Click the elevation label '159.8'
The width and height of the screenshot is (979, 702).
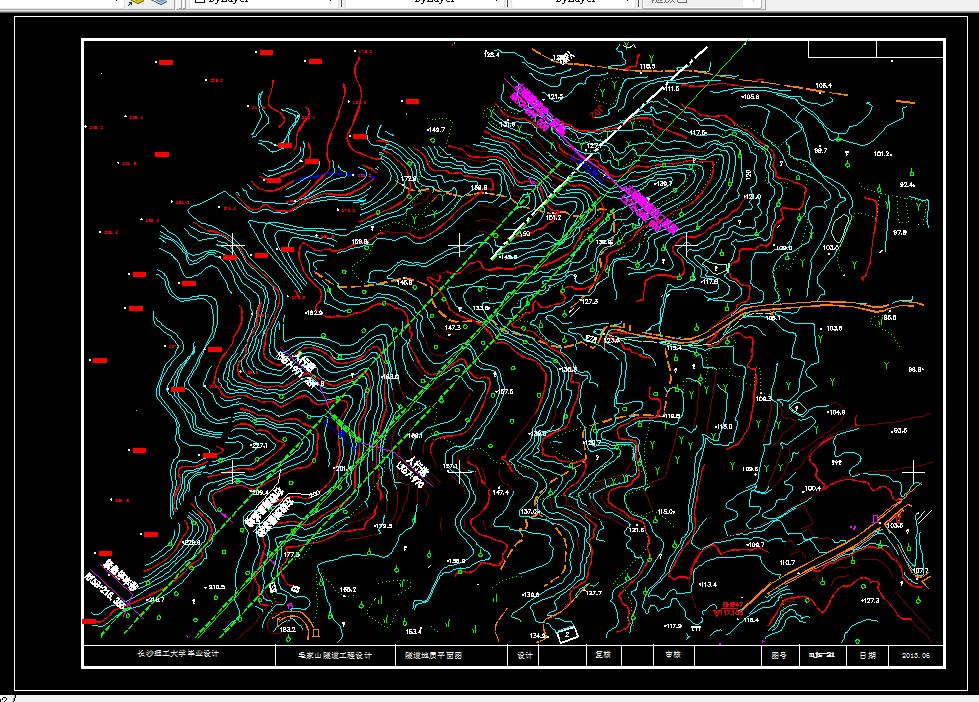(x=479, y=187)
